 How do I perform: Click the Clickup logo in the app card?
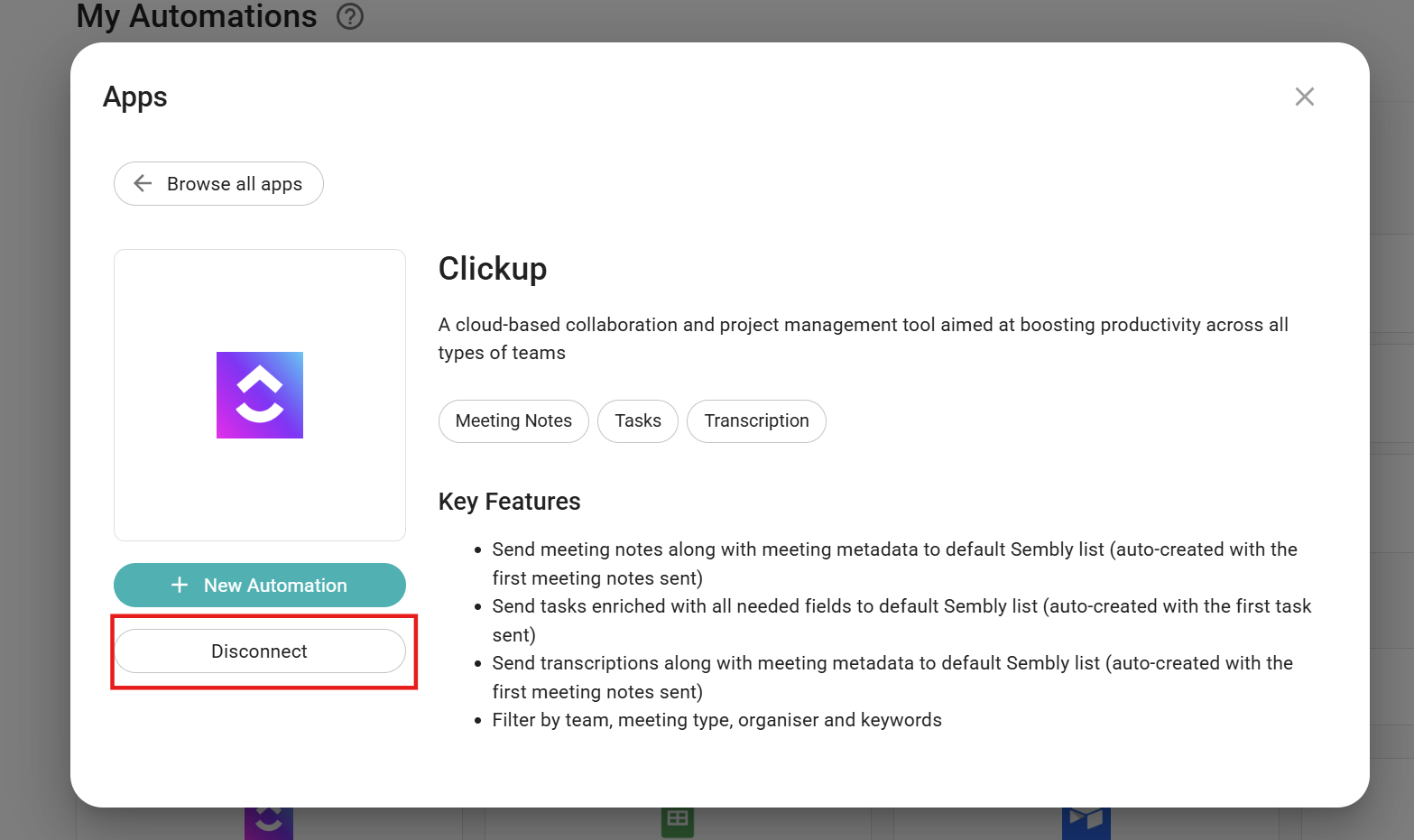(x=260, y=395)
